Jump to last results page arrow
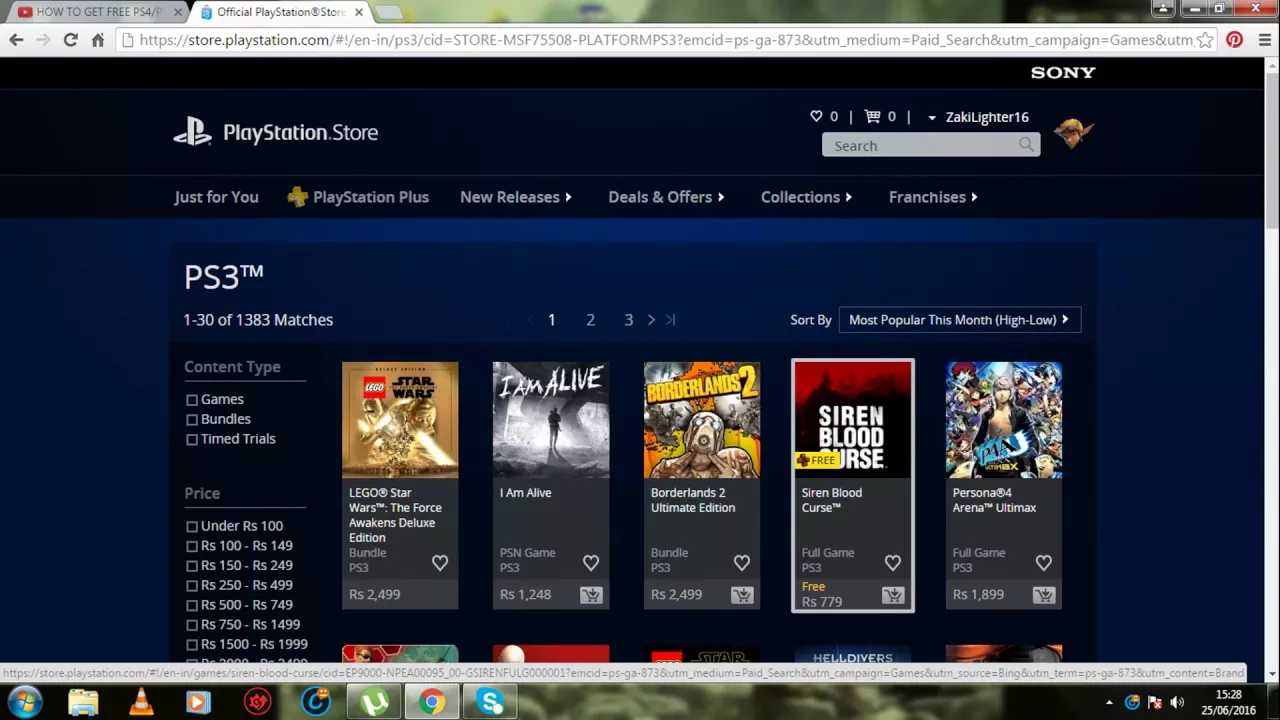This screenshot has height=720, width=1280. [x=671, y=320]
